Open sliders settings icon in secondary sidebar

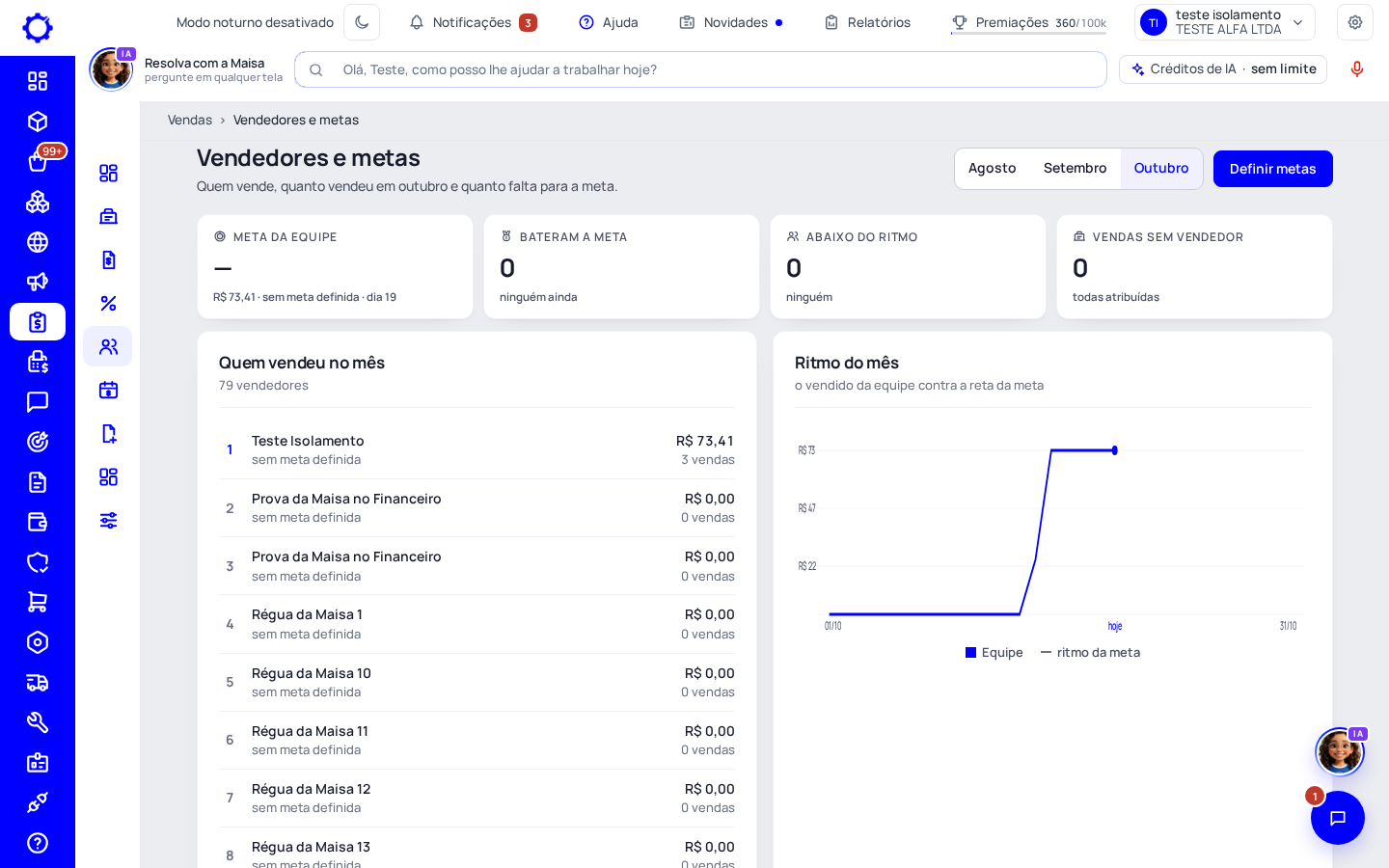coord(108,521)
